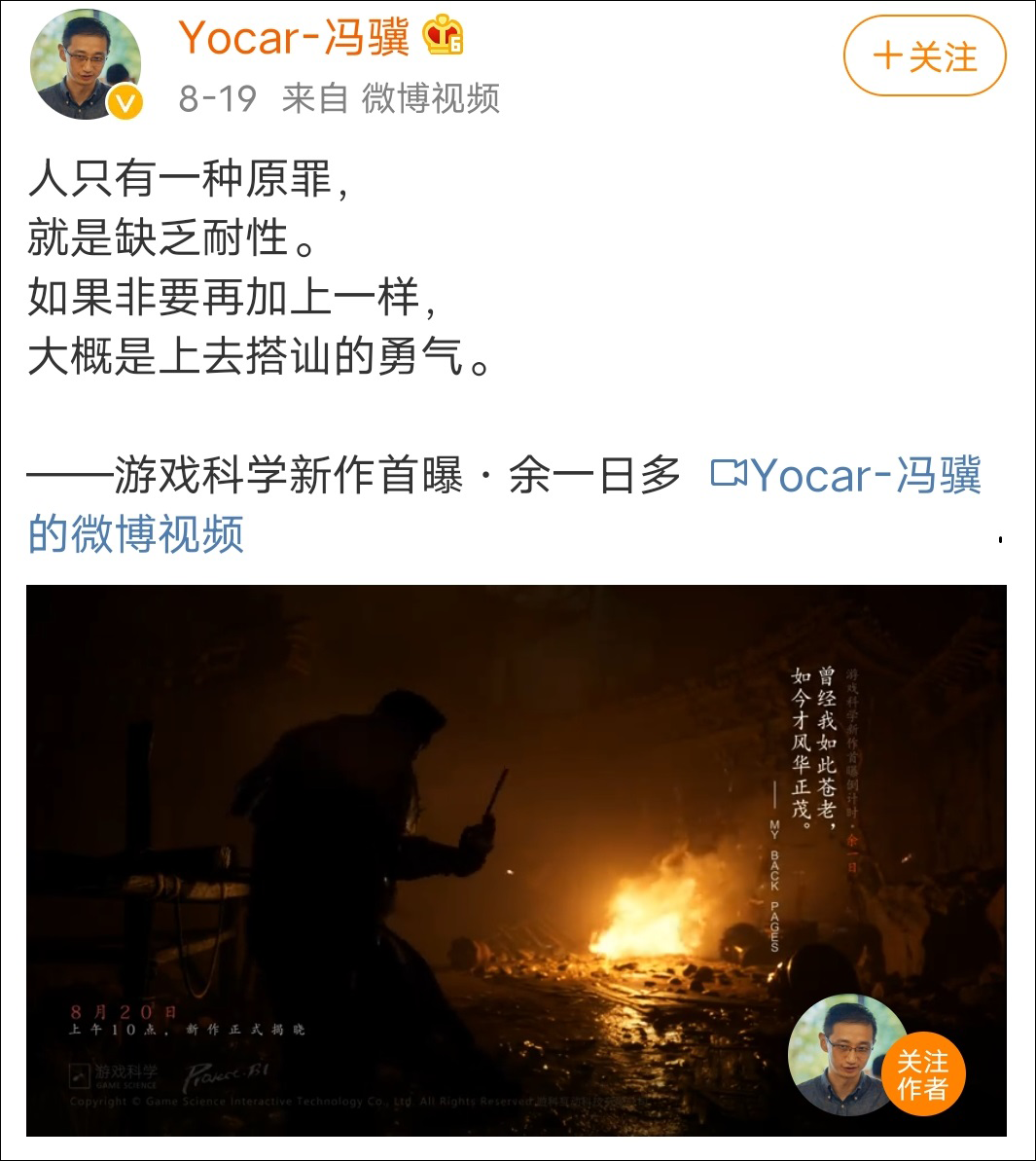Click the 8-19 post date
1036x1161 pixels.
click(218, 98)
